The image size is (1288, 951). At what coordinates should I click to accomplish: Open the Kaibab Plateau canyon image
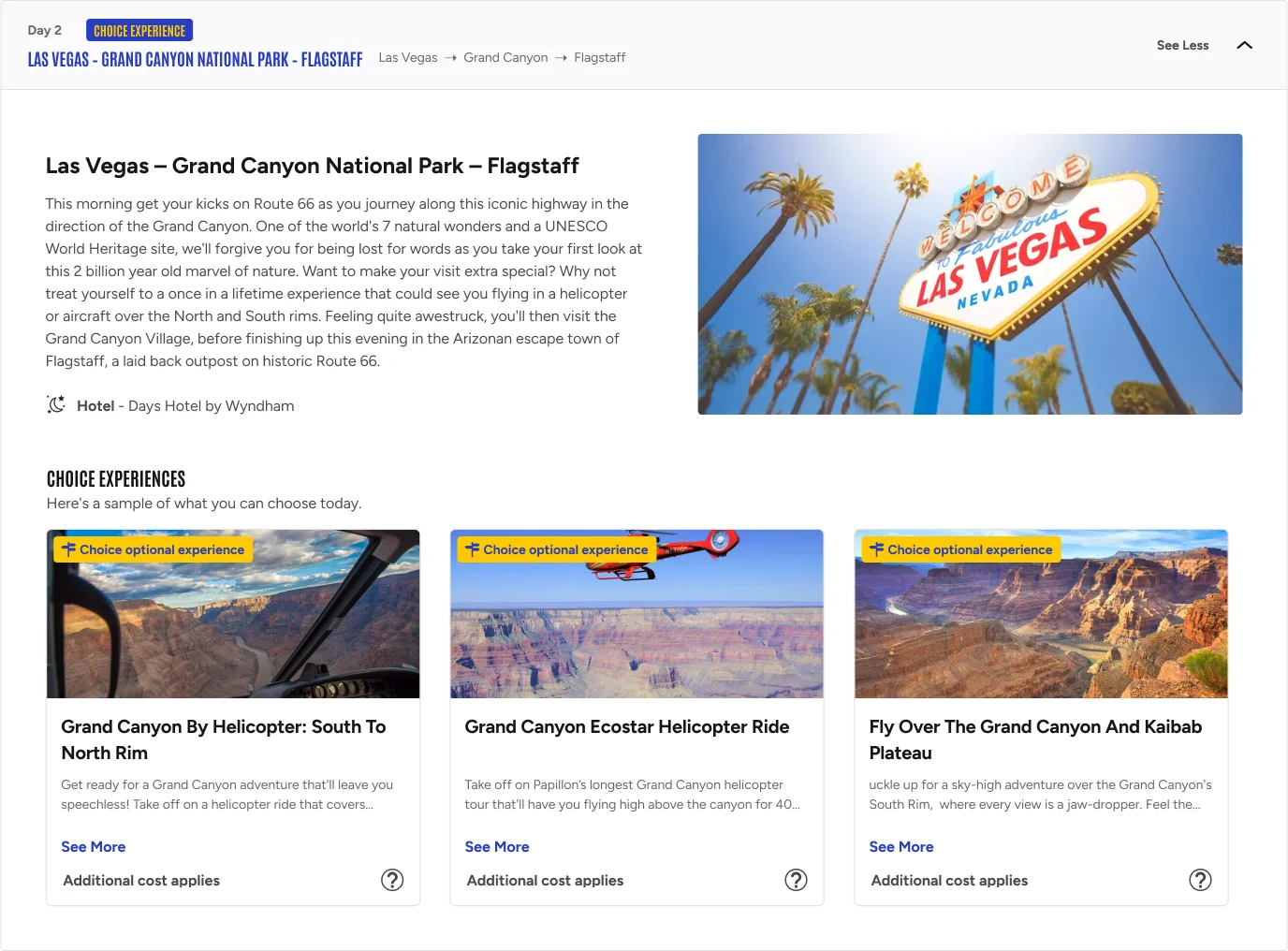click(x=1041, y=614)
